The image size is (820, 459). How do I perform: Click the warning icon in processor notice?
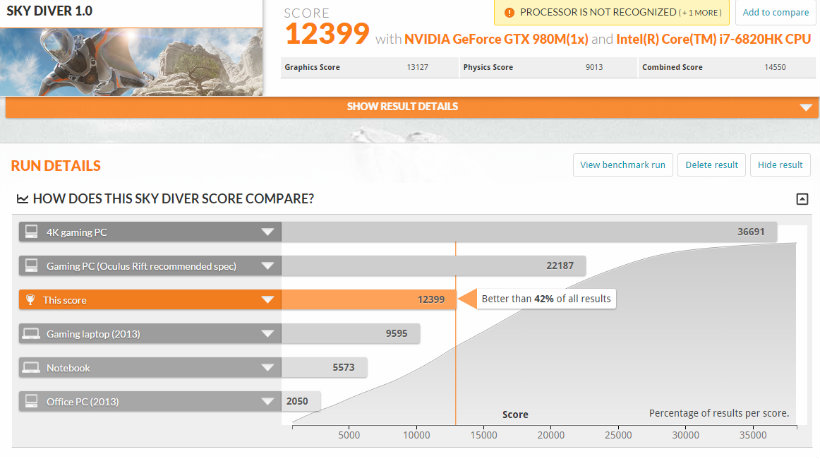(509, 13)
